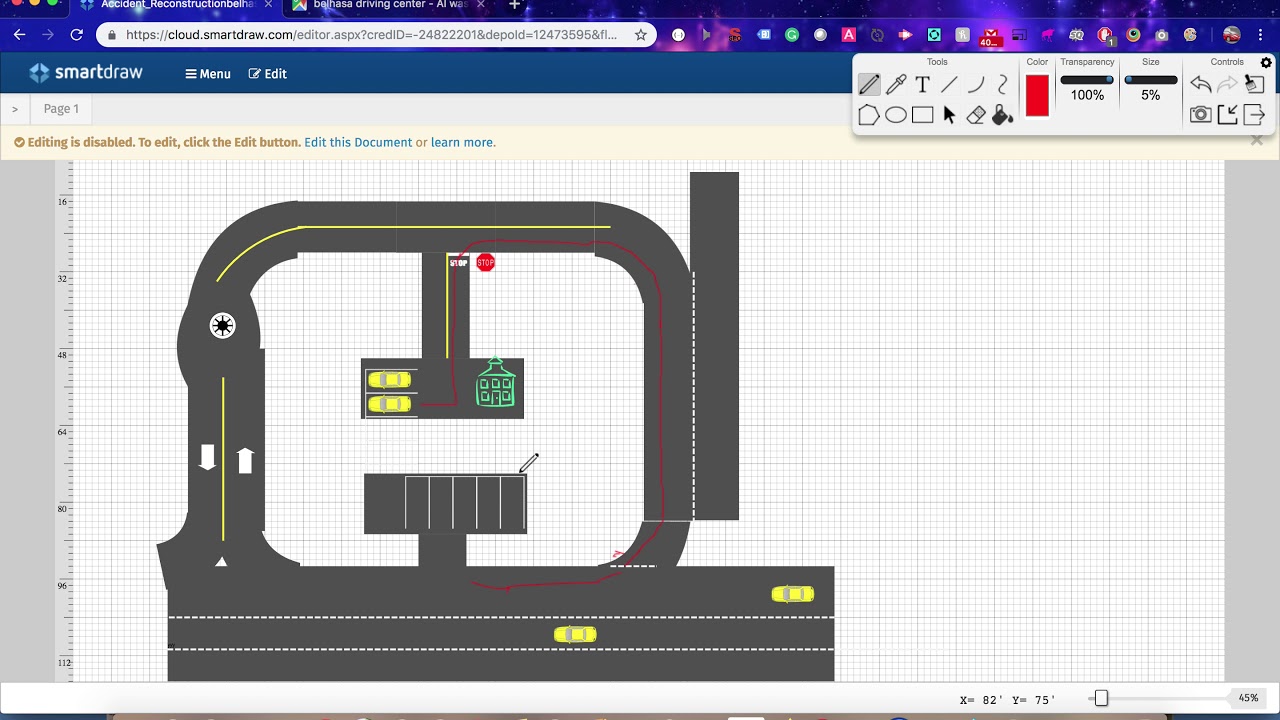
Task: Select the Paint Bucket fill tool
Action: click(1003, 115)
